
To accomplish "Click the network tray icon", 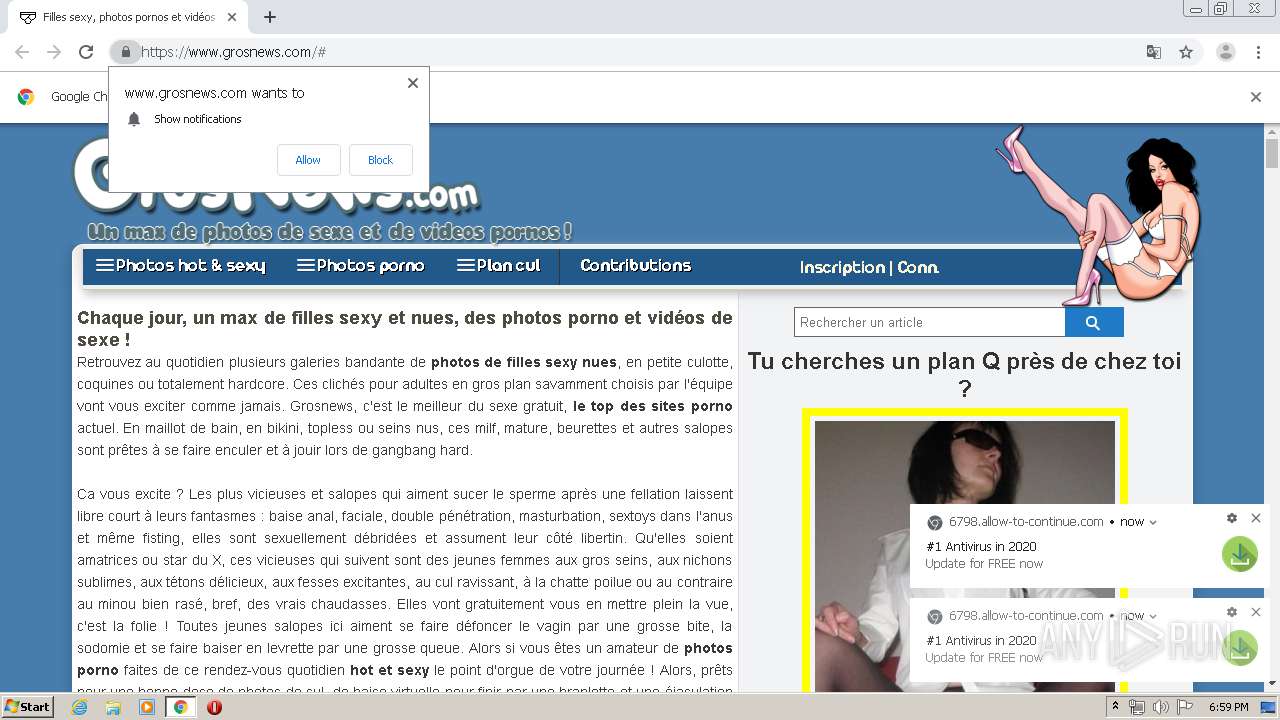I will coord(1137,707).
